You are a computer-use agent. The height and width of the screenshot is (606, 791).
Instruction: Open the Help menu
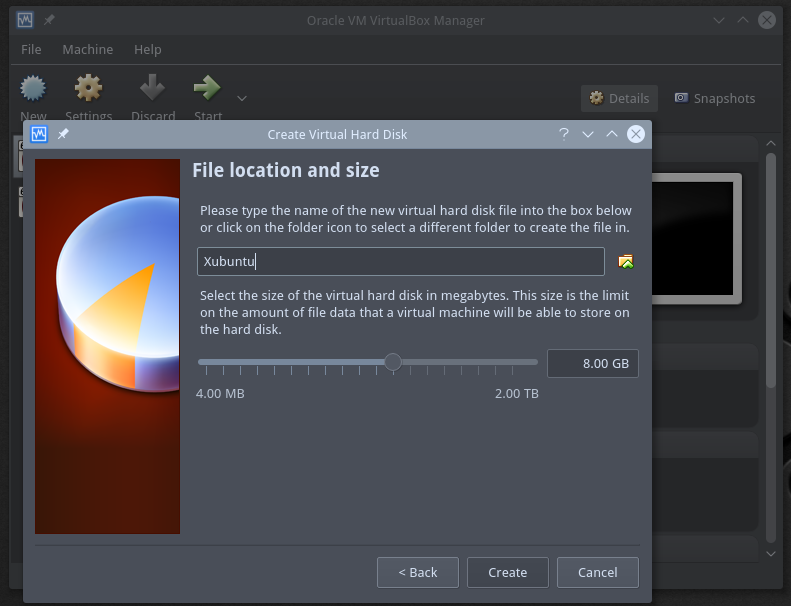click(148, 49)
